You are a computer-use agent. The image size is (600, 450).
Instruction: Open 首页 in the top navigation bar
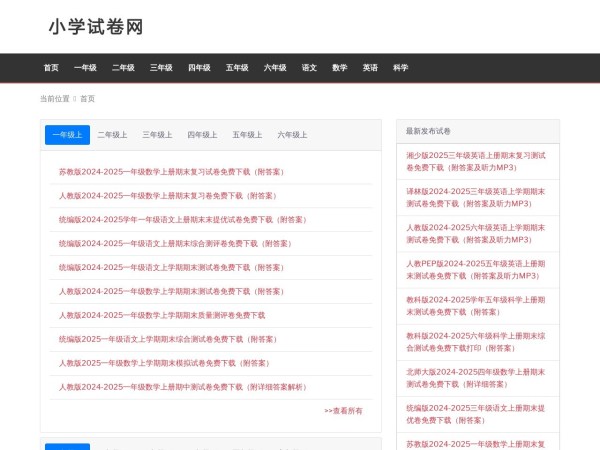click(x=51, y=68)
